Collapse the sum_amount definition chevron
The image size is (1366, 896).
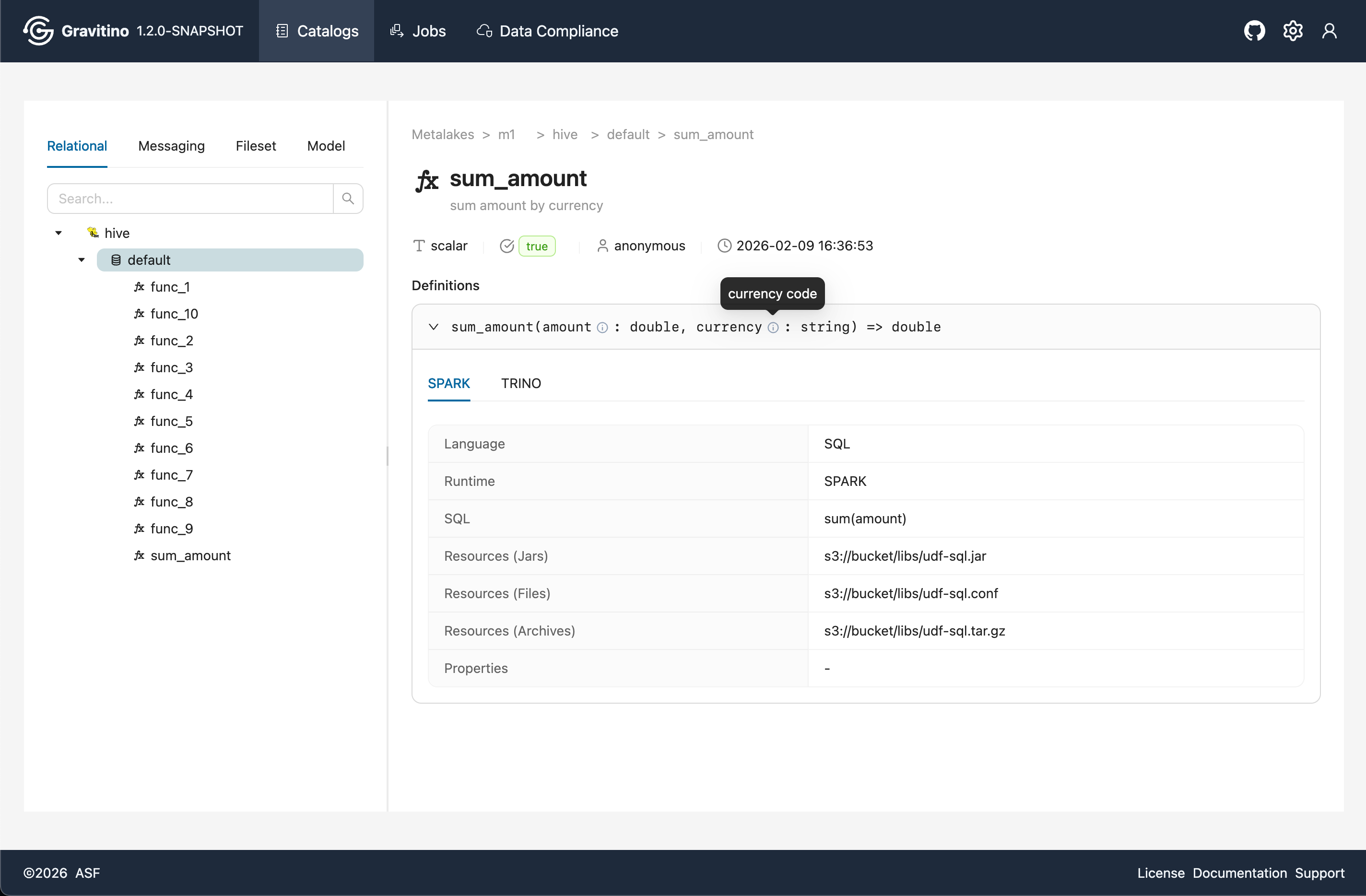click(433, 327)
